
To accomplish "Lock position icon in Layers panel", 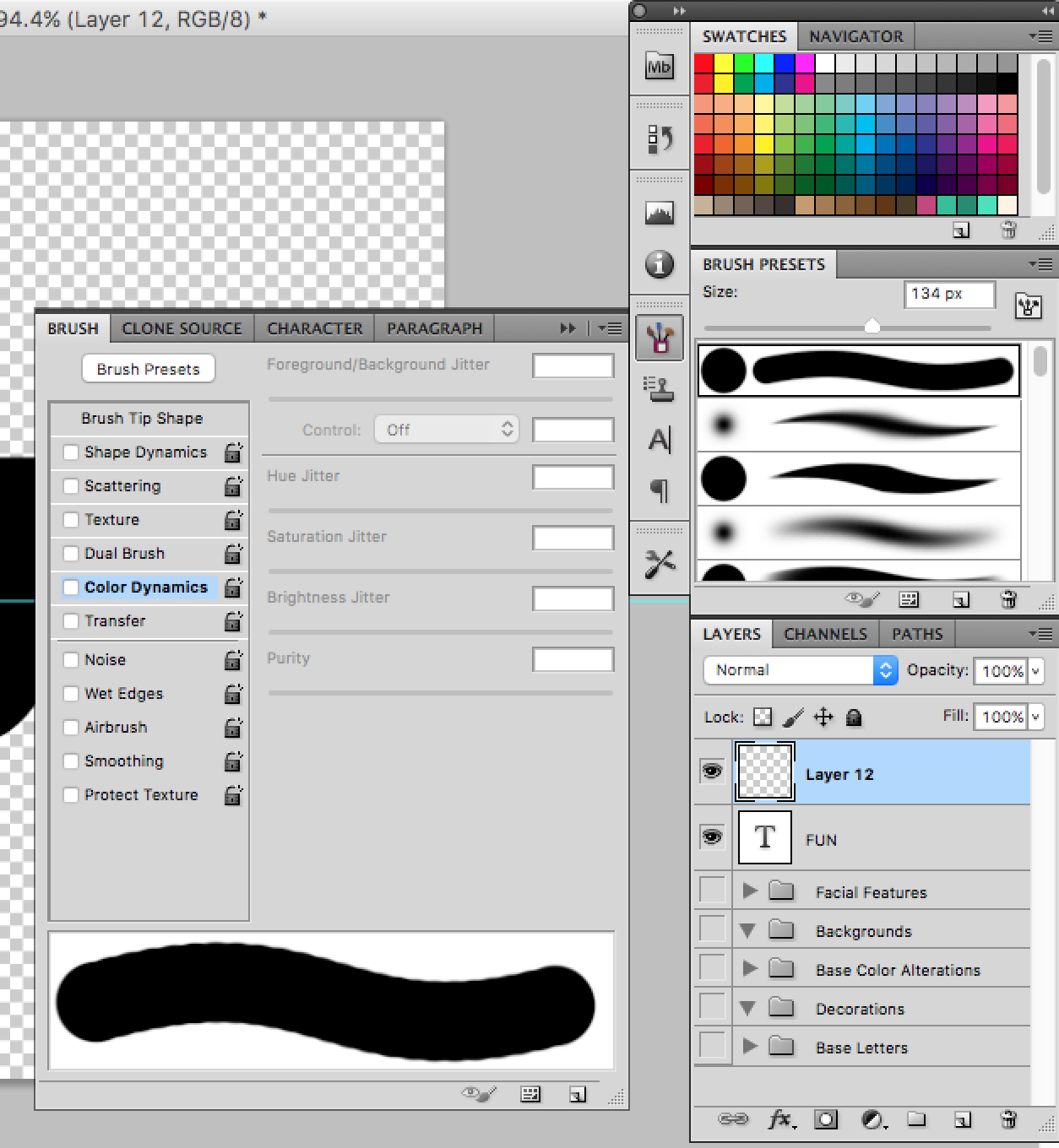I will [823, 717].
